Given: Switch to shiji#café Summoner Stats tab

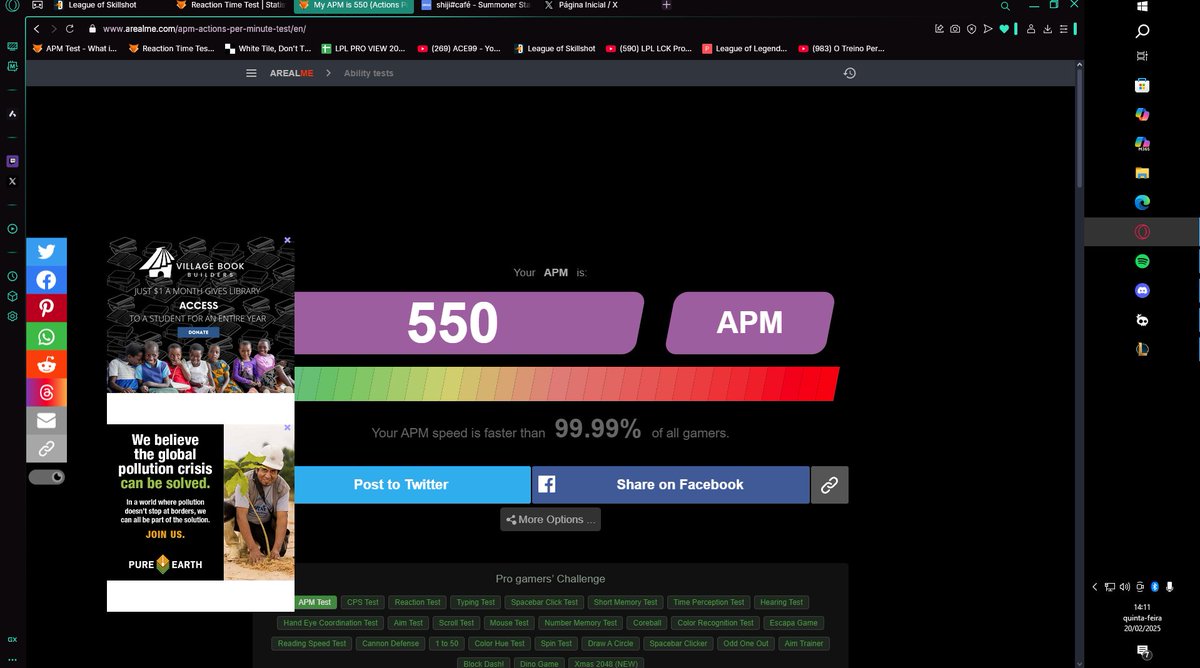Looking at the screenshot, I should pos(477,5).
